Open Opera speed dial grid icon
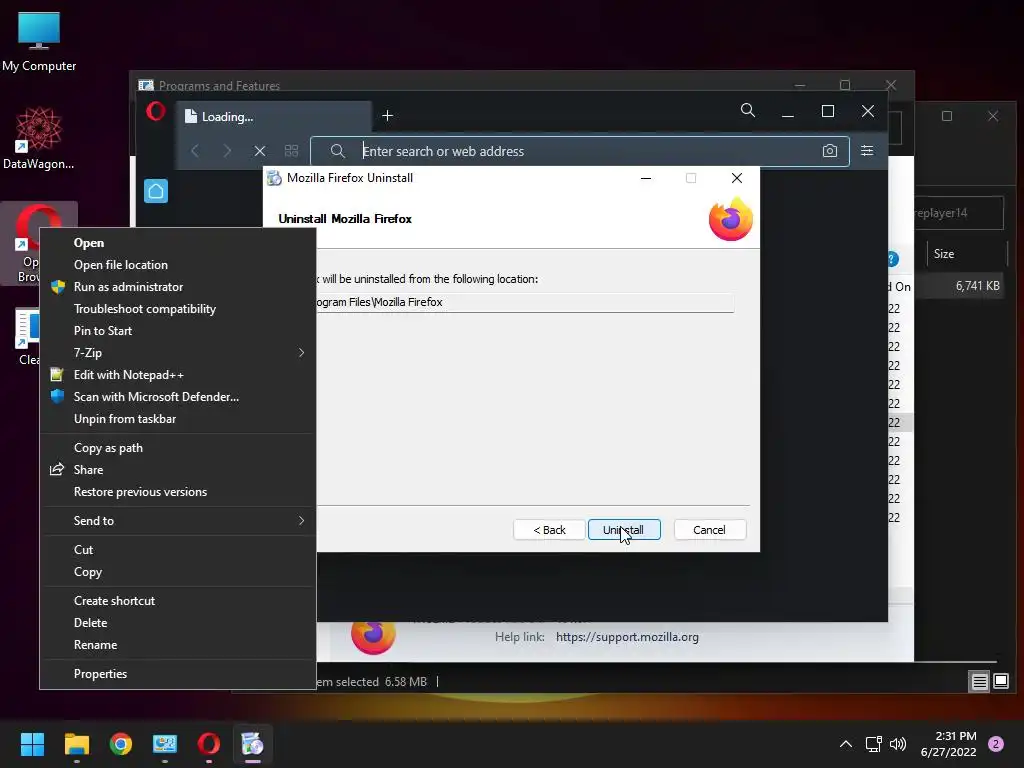The image size is (1024, 768). pyautogui.click(x=291, y=151)
